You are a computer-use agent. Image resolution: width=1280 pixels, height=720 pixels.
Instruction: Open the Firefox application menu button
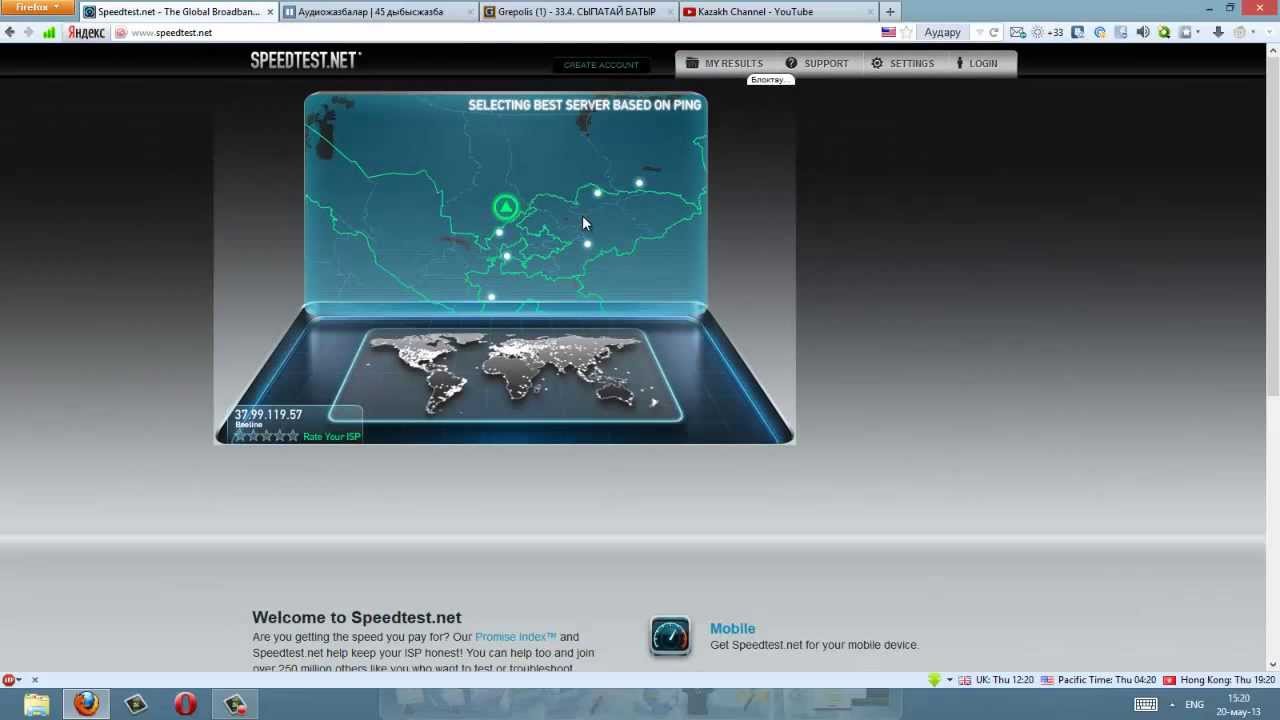click(37, 7)
